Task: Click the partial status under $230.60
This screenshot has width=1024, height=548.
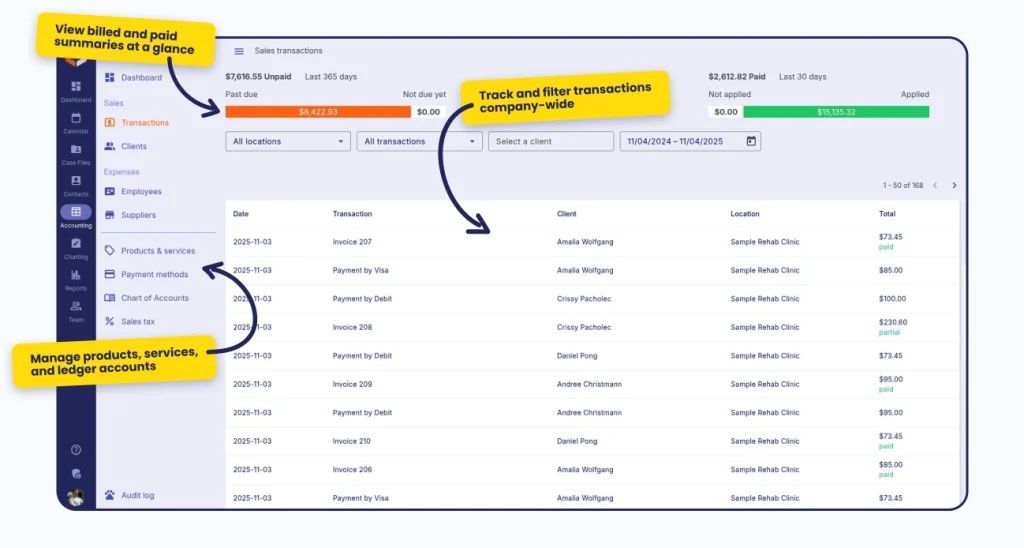Action: tap(889, 332)
